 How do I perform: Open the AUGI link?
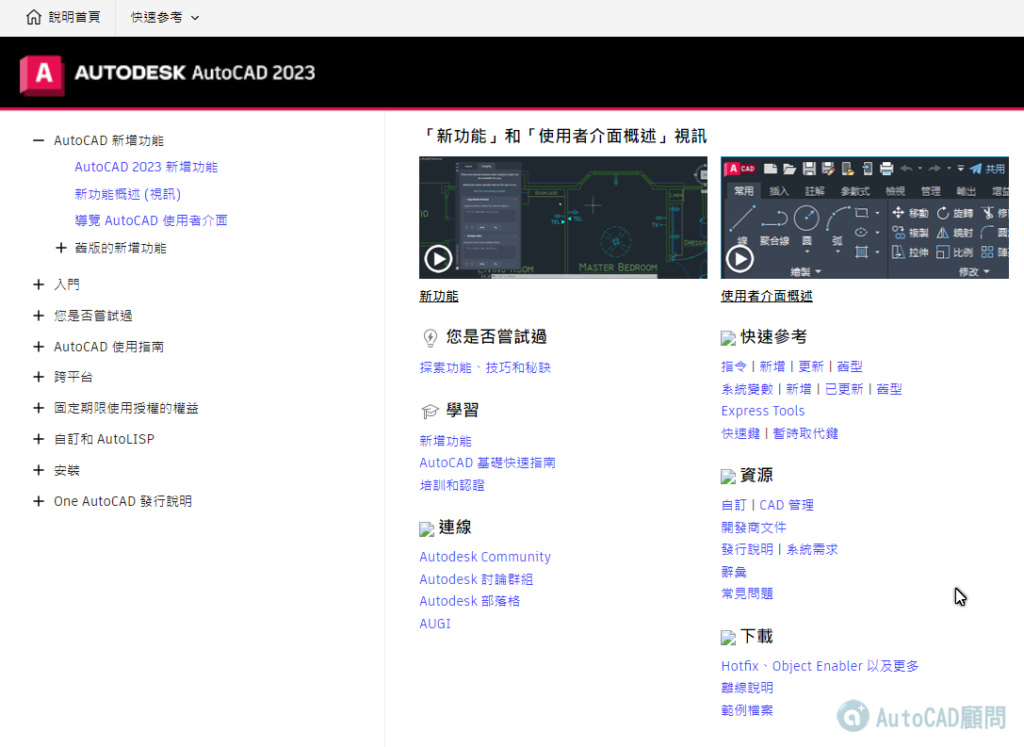(x=435, y=624)
